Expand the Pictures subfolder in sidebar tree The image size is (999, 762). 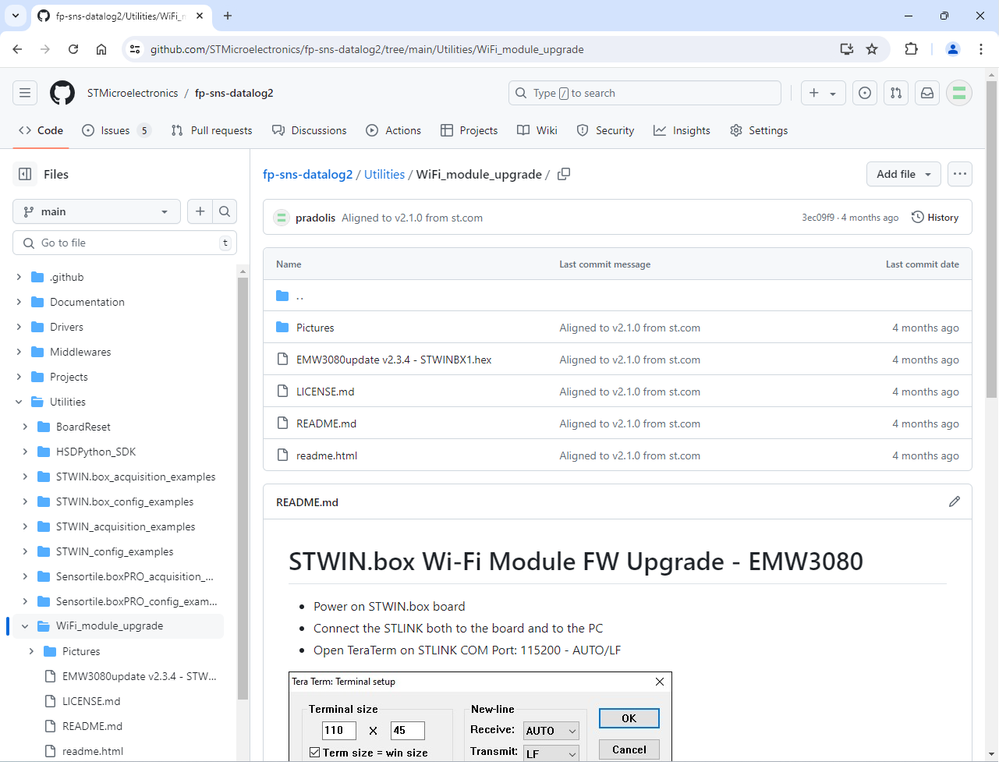coord(31,651)
